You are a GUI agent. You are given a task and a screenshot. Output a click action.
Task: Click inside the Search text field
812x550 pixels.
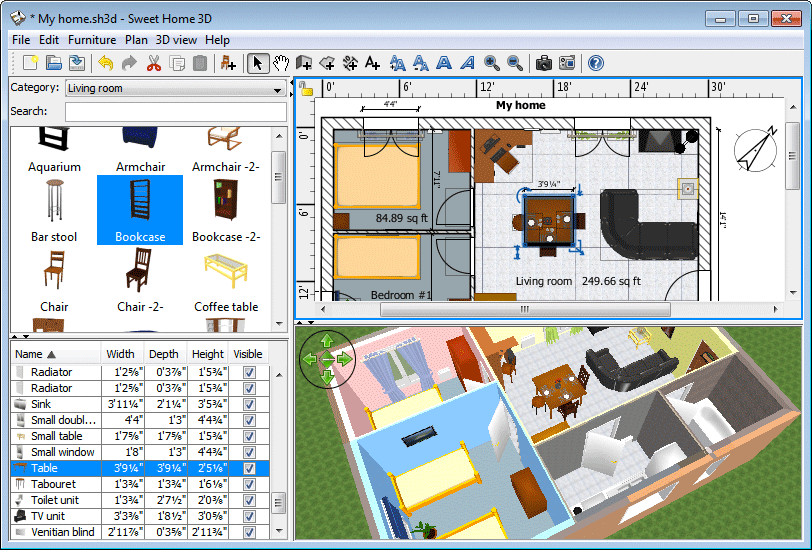[175, 111]
